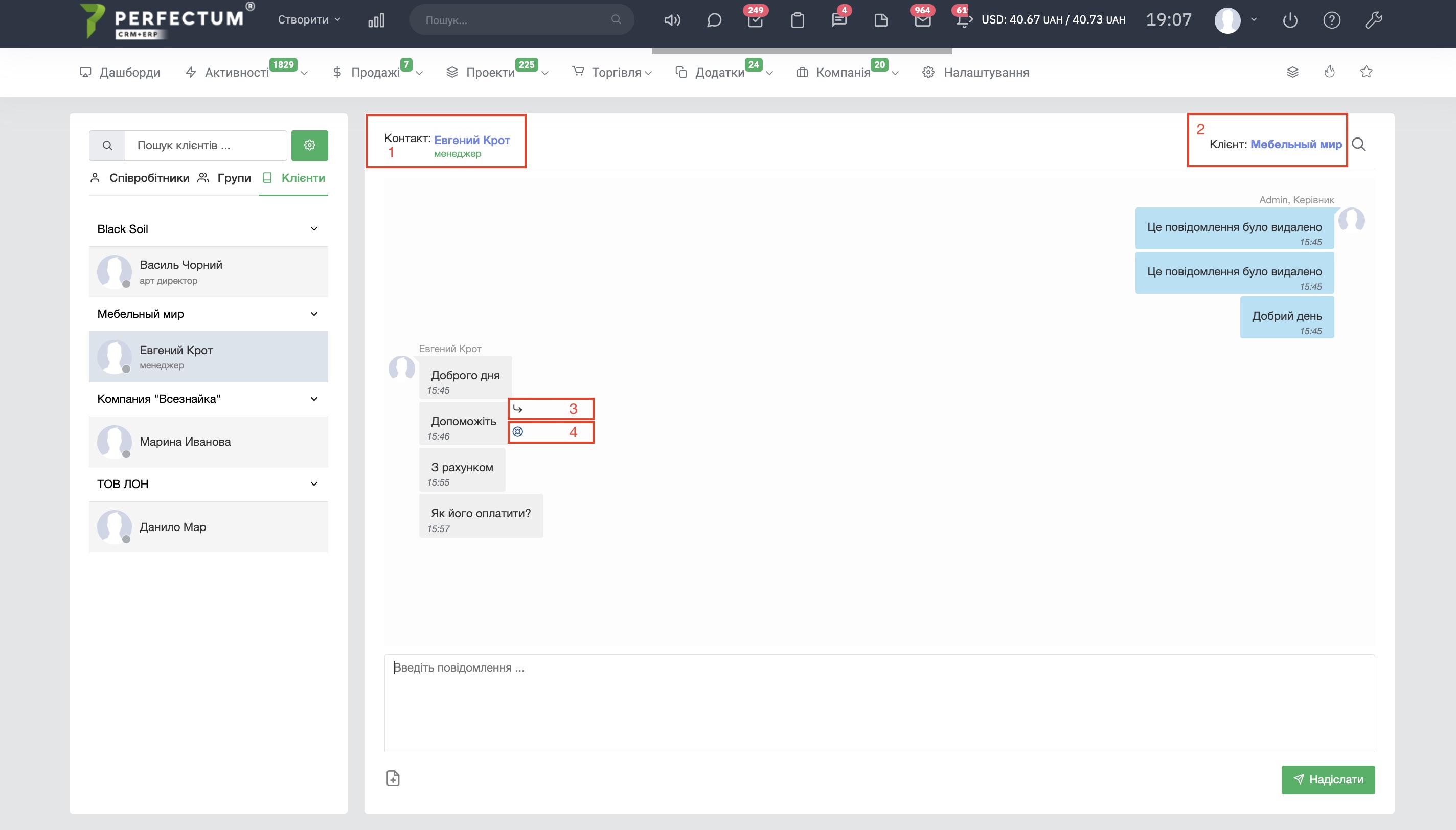Collapse the Black Soil client group

click(313, 229)
